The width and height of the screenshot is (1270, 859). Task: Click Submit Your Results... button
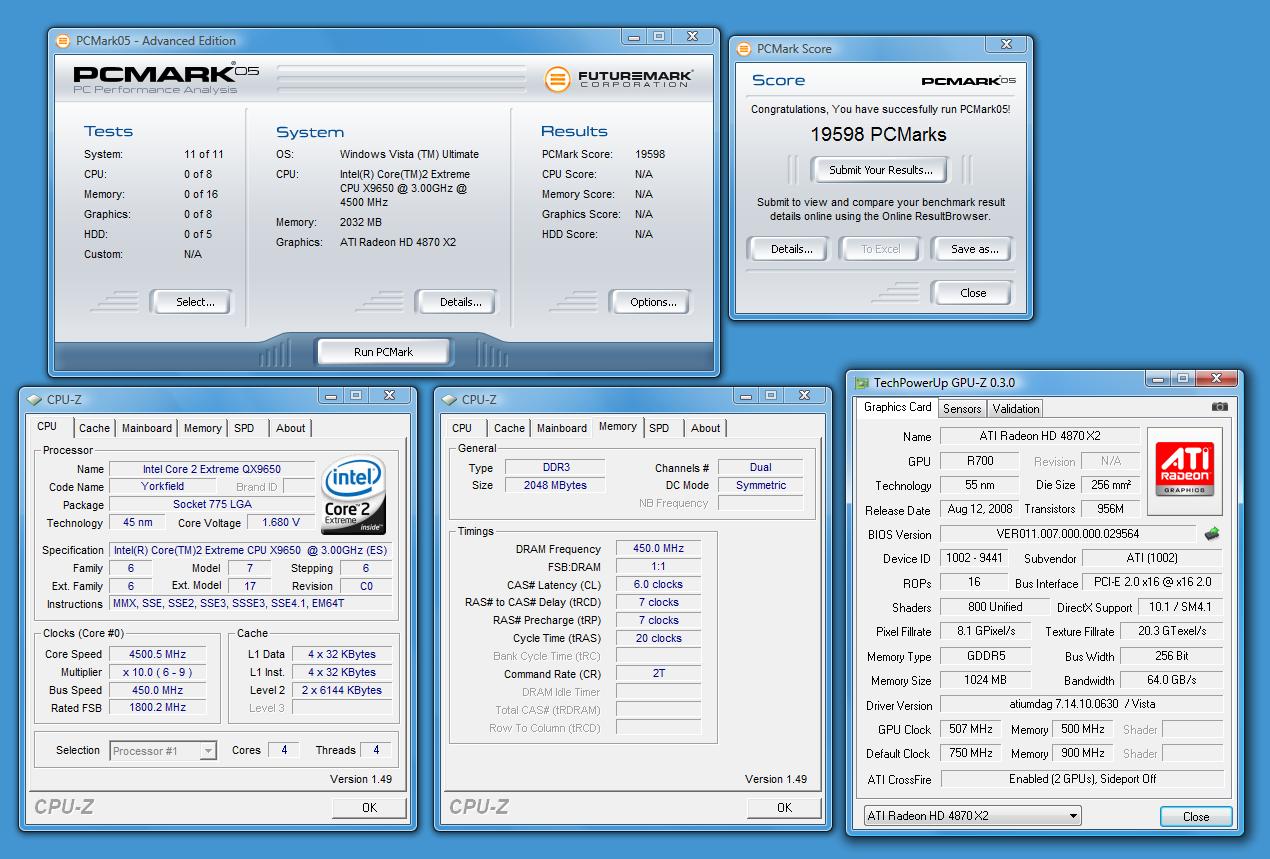880,170
